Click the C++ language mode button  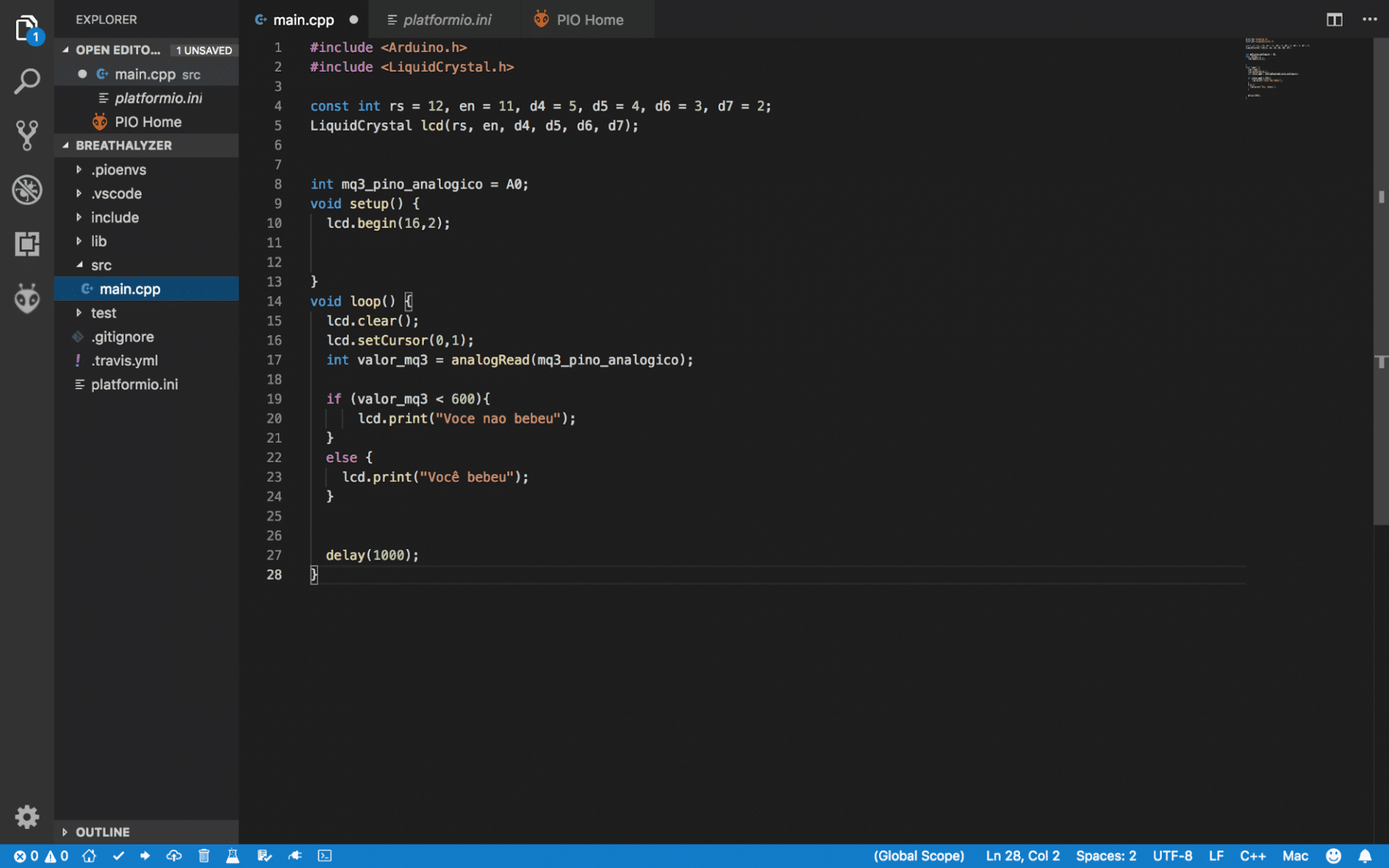(1252, 856)
